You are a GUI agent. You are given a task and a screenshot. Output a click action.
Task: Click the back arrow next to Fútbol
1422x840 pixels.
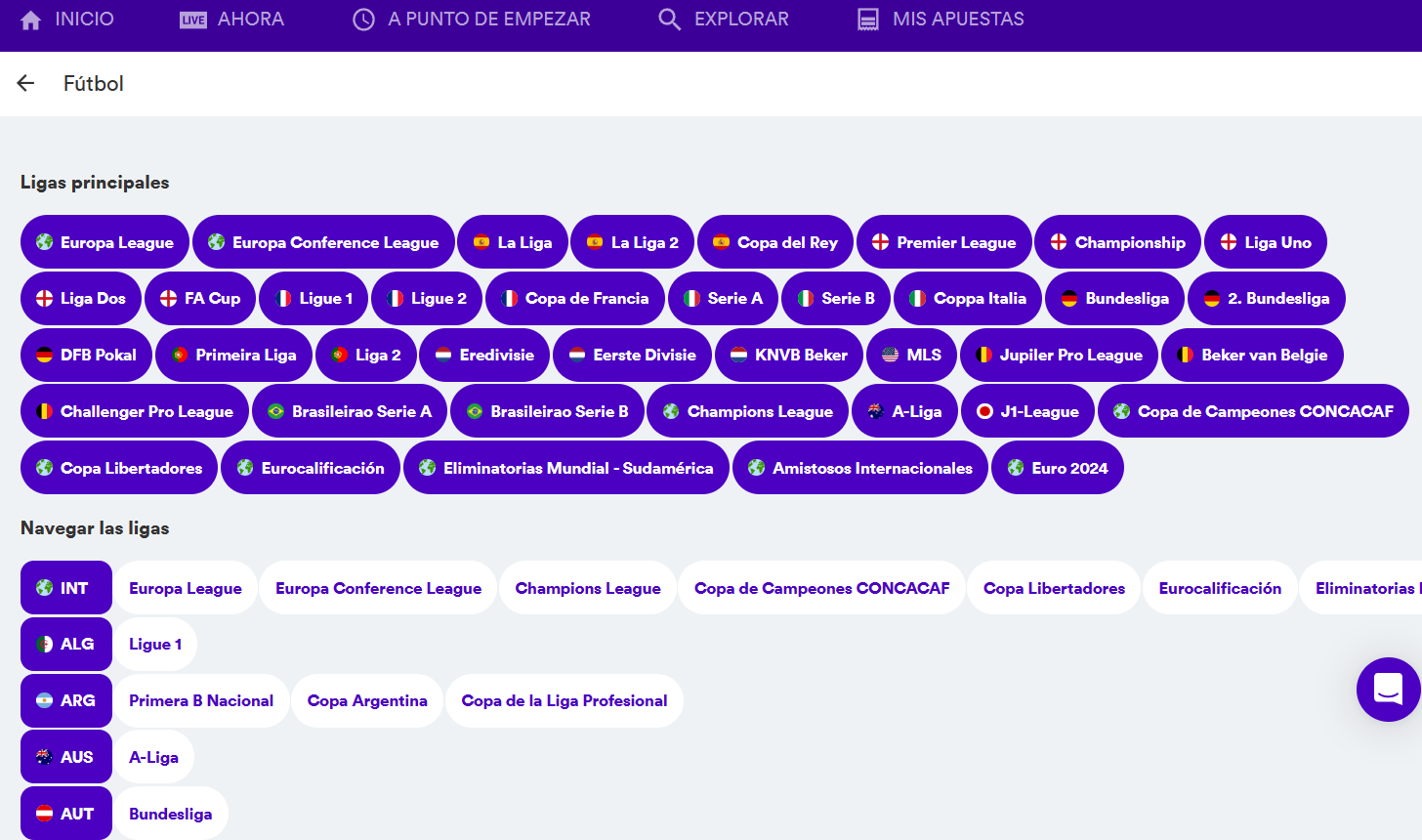tap(26, 84)
